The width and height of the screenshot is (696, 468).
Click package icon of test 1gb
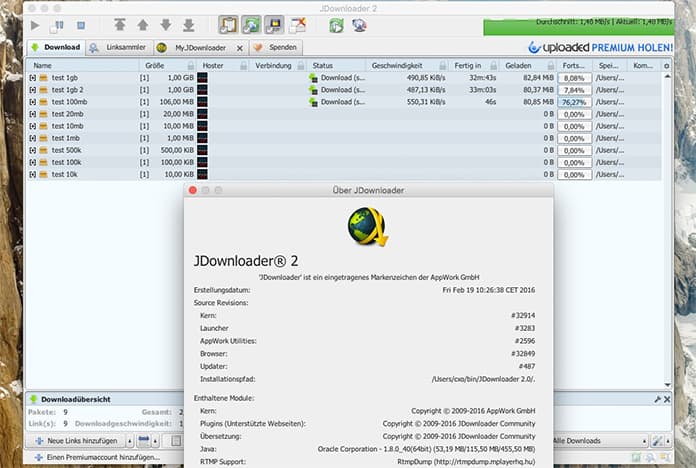coord(43,78)
